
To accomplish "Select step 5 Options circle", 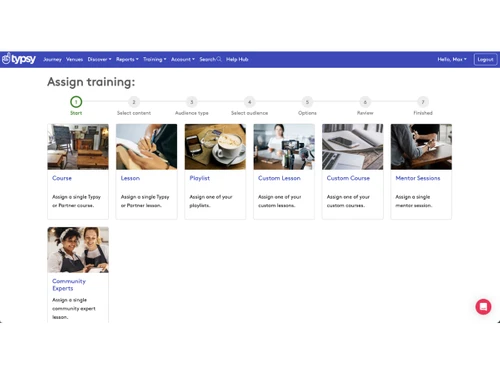I will pos(307,102).
